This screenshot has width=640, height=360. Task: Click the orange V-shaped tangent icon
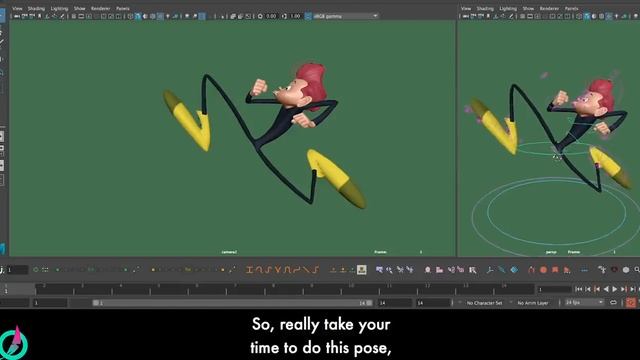tap(278, 270)
